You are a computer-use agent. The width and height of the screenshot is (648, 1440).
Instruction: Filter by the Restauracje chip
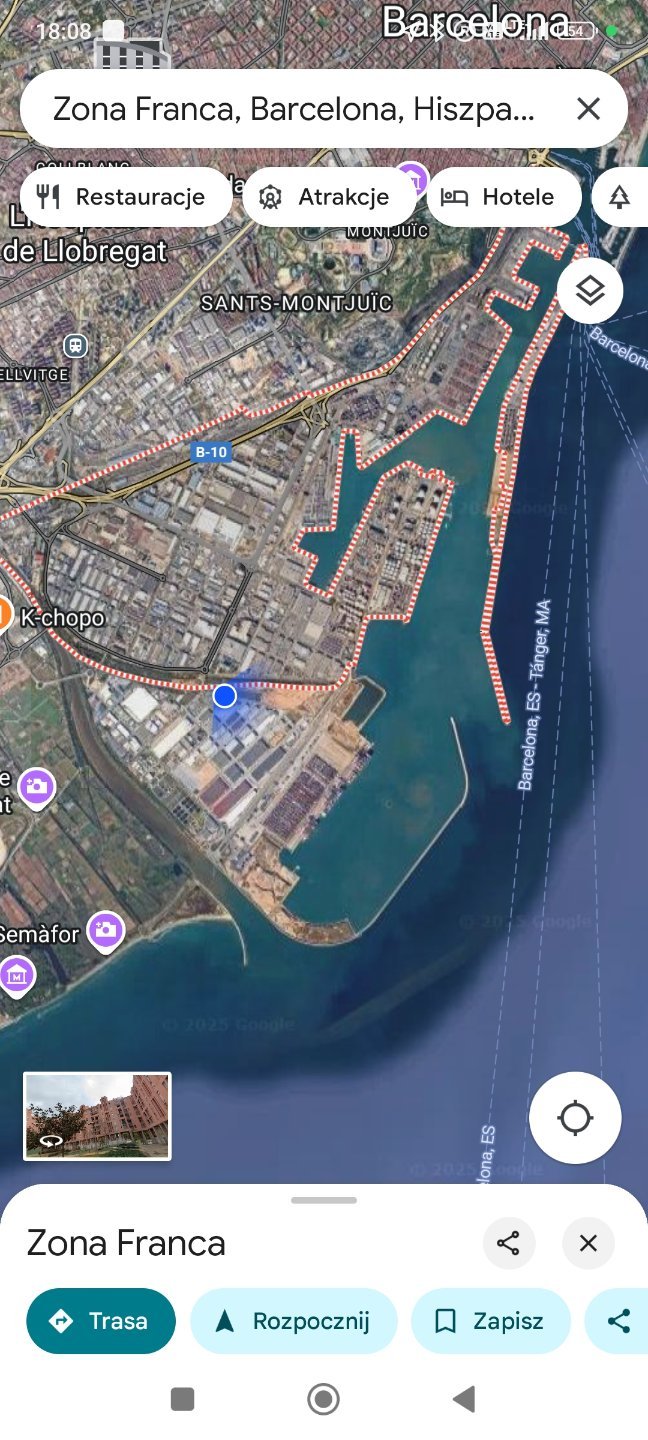tap(126, 197)
